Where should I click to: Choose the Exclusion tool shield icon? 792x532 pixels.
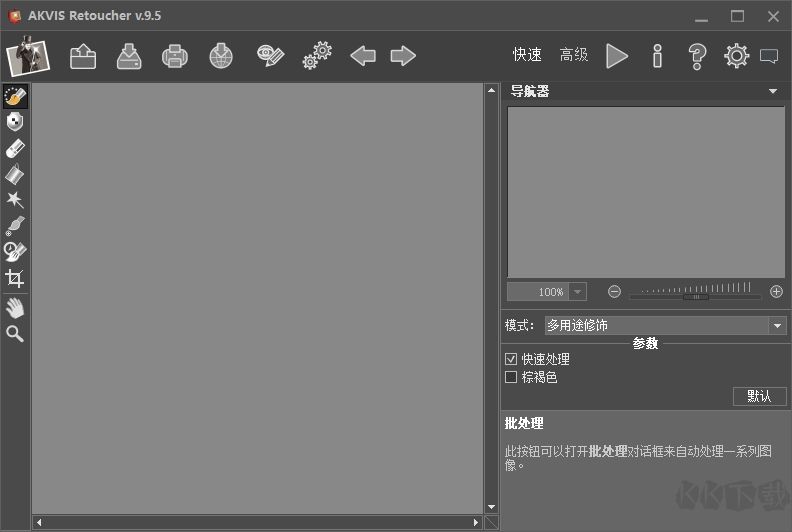pos(15,122)
